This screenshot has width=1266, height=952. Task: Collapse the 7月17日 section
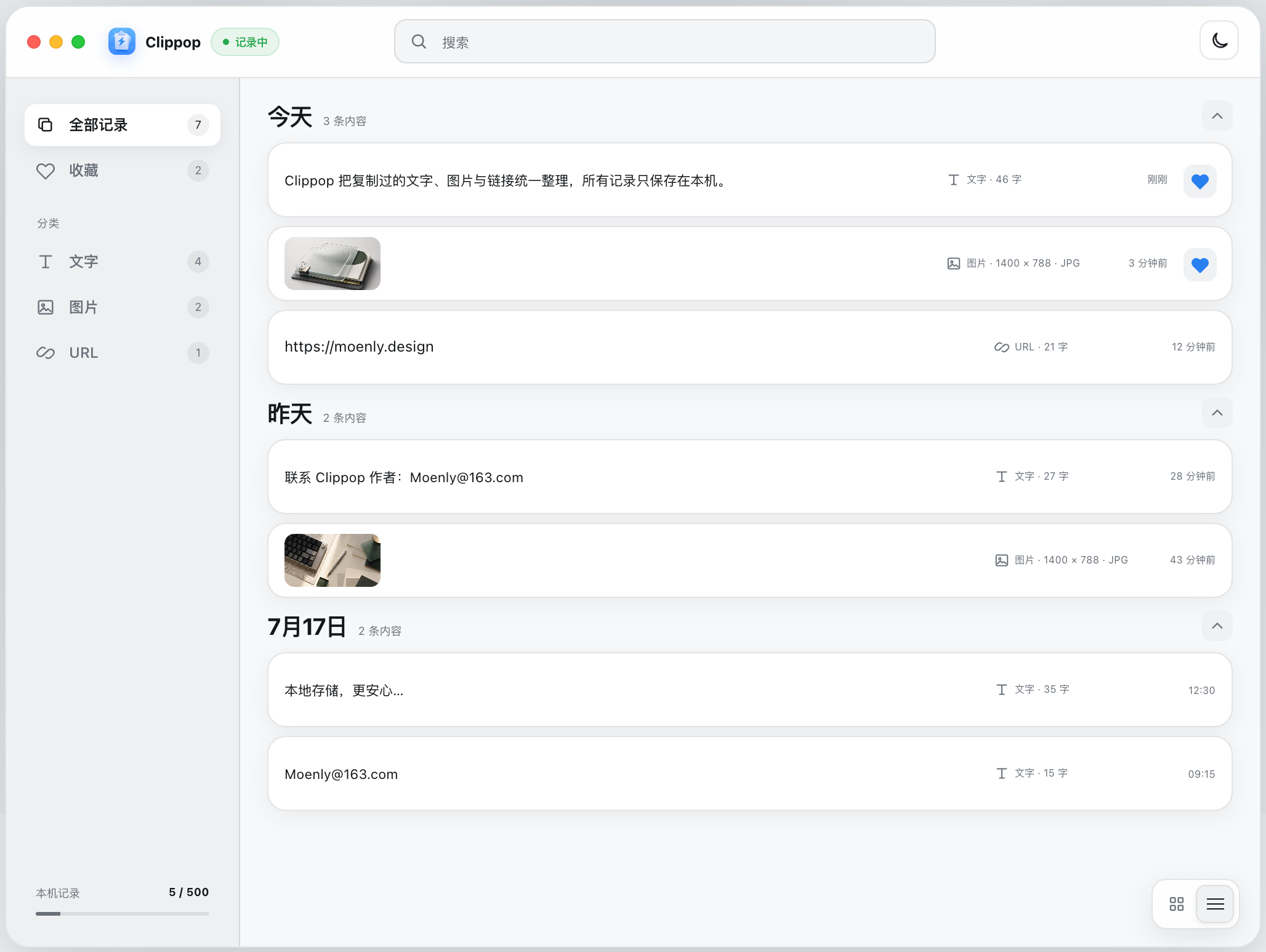click(1217, 626)
